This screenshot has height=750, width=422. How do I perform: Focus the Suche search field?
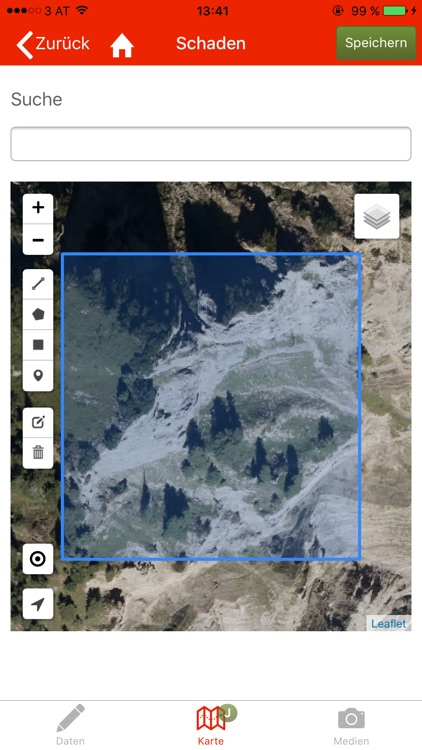tap(211, 144)
